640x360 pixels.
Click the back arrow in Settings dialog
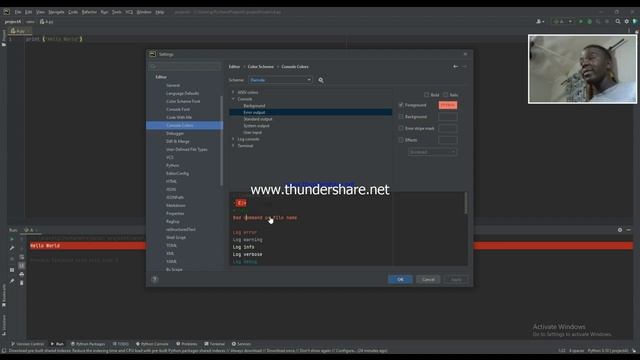click(x=456, y=67)
